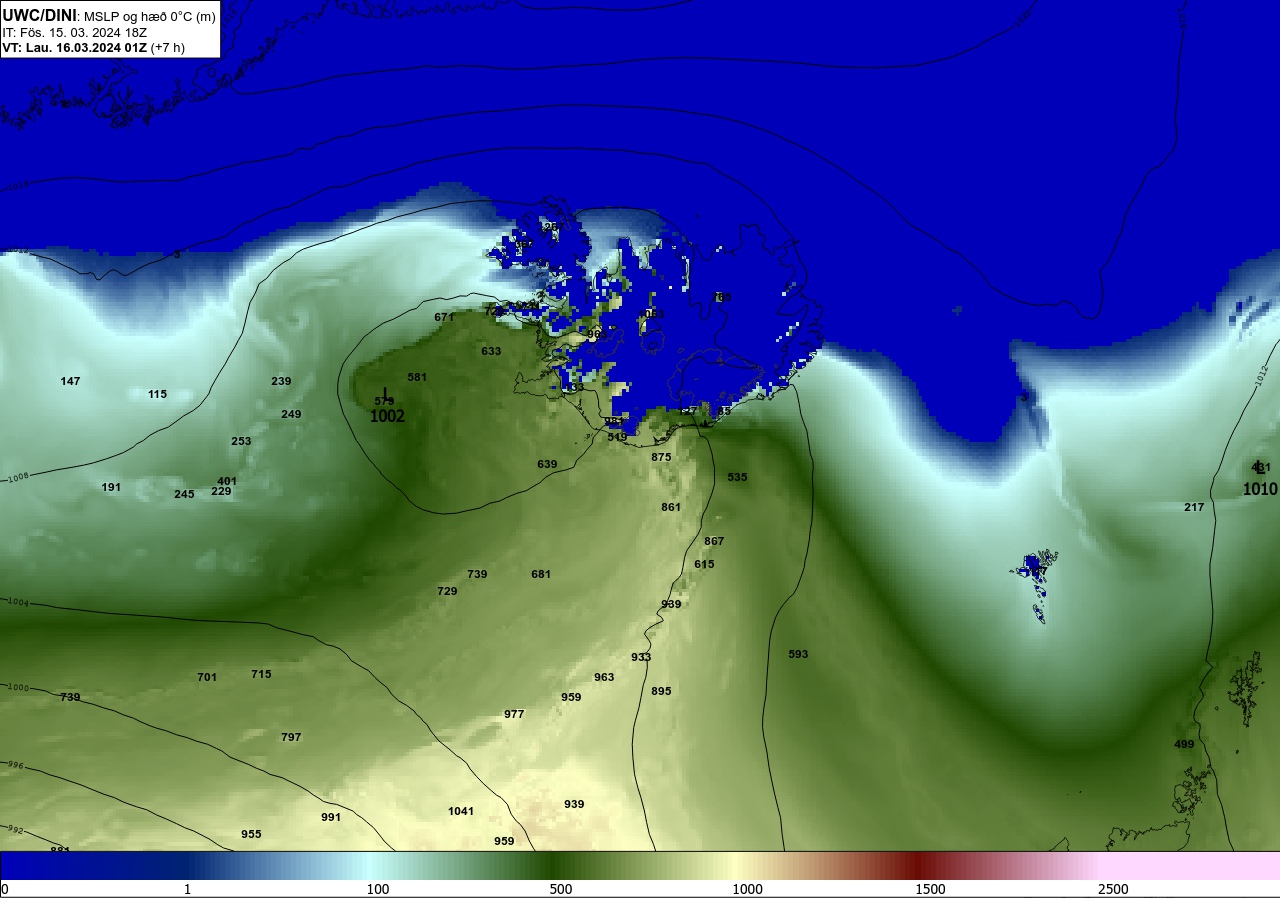Click the 217 height value
Screen dimensions: 1280x898
[1194, 507]
